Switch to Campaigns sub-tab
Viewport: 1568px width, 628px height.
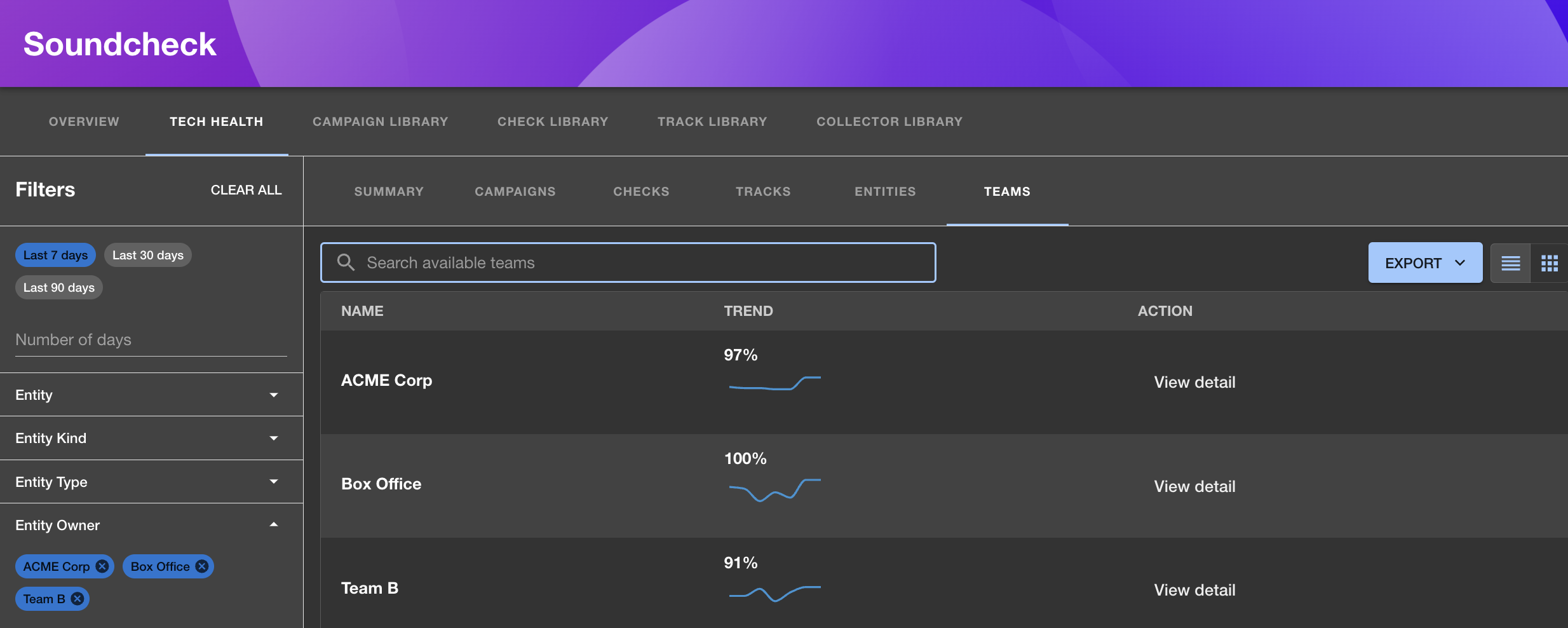point(515,191)
